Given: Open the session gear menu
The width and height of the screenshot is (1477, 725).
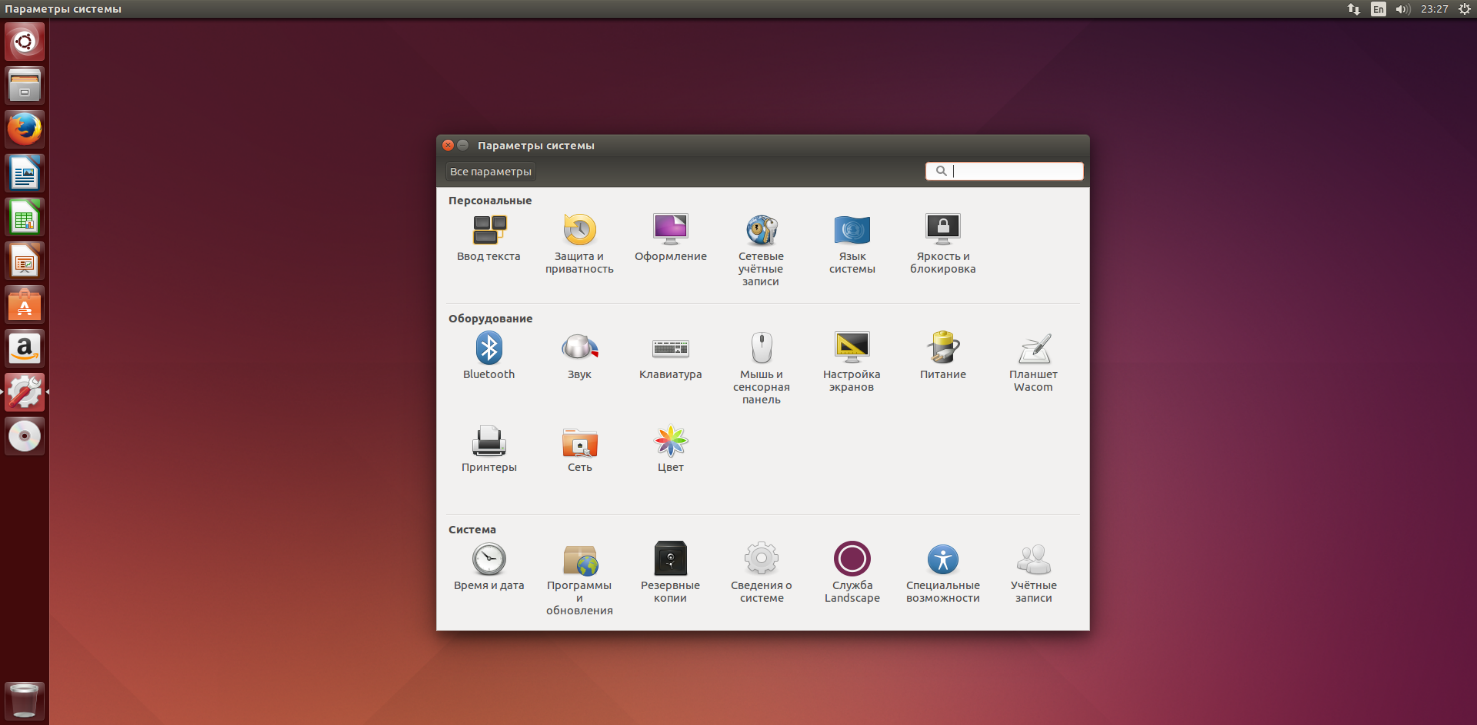Looking at the screenshot, I should pos(1463,9).
